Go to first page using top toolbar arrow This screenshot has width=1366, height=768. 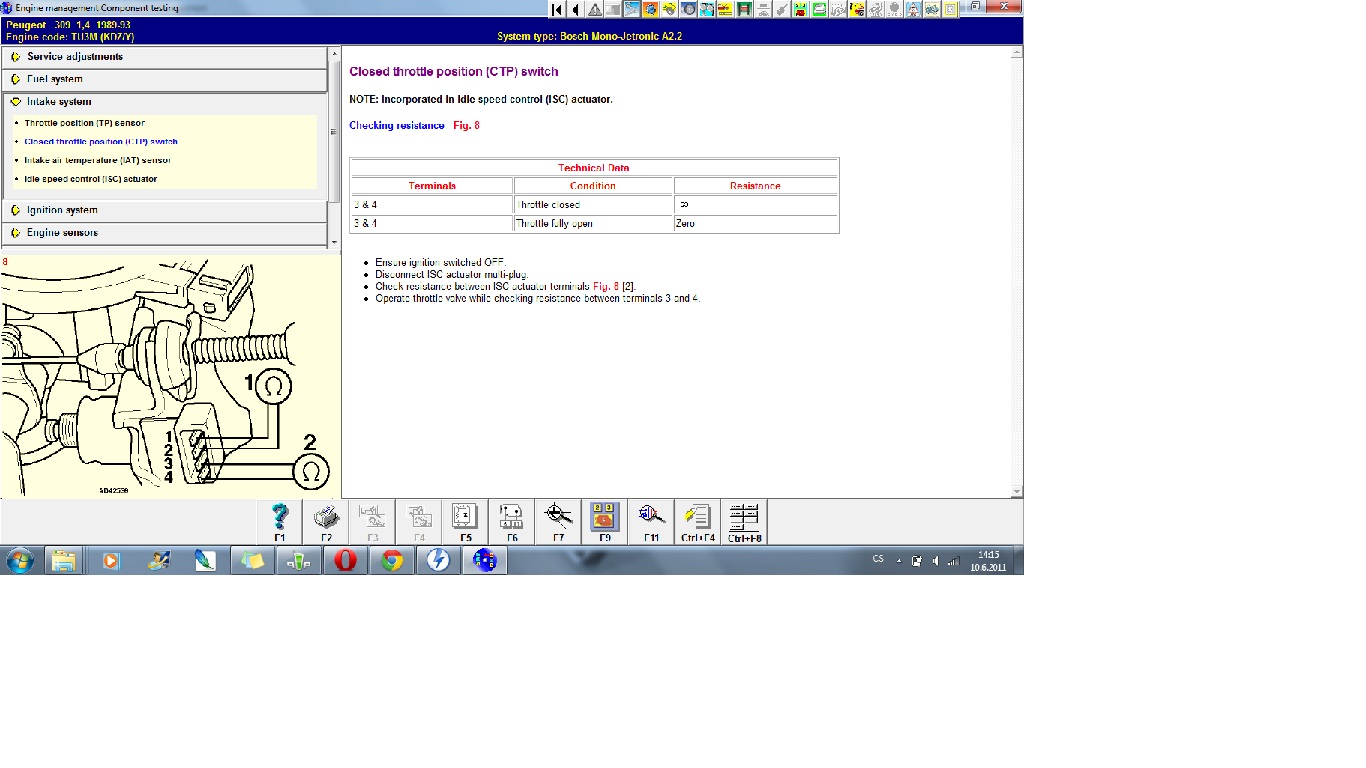coord(557,10)
